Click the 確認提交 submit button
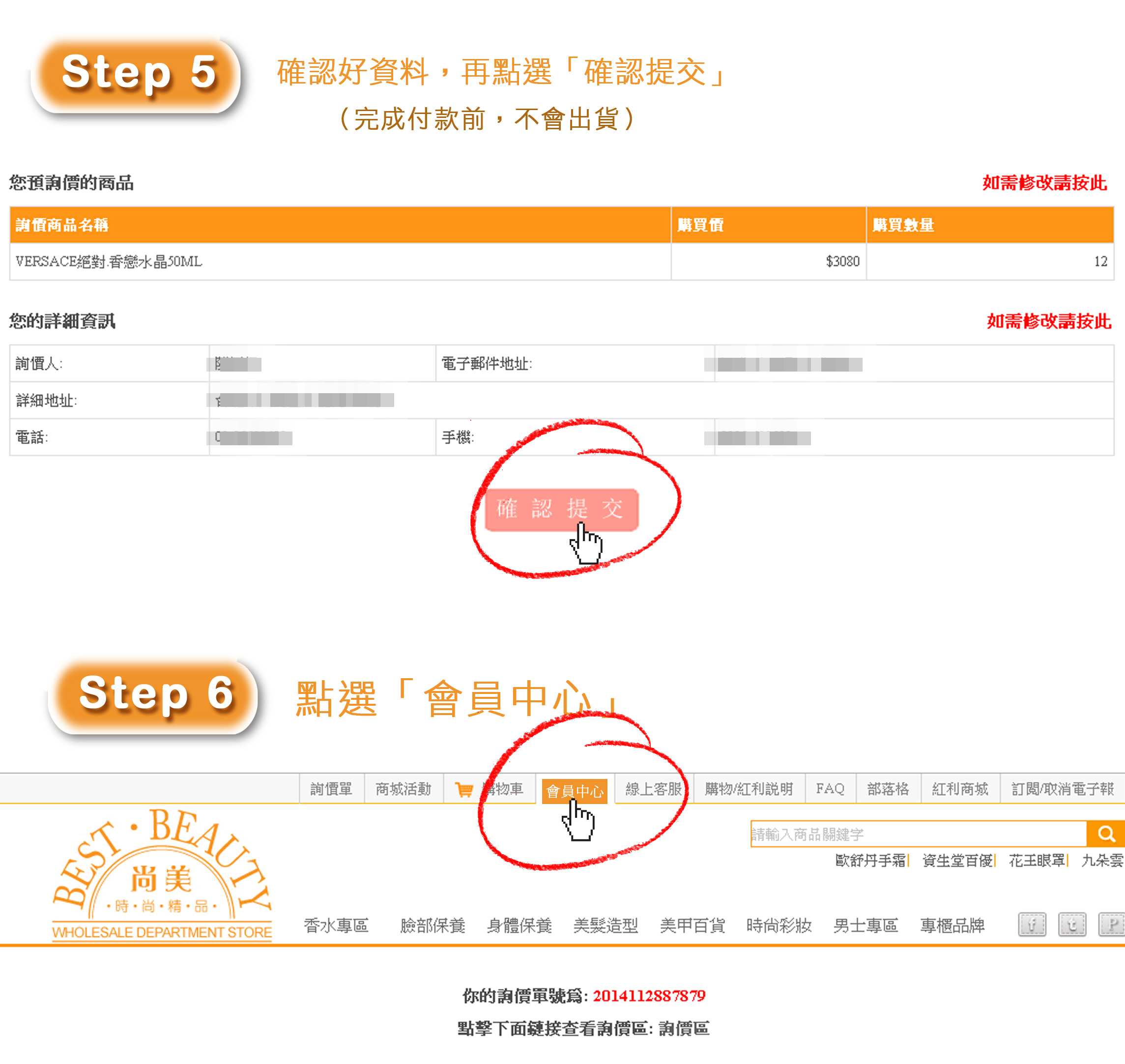 562,509
